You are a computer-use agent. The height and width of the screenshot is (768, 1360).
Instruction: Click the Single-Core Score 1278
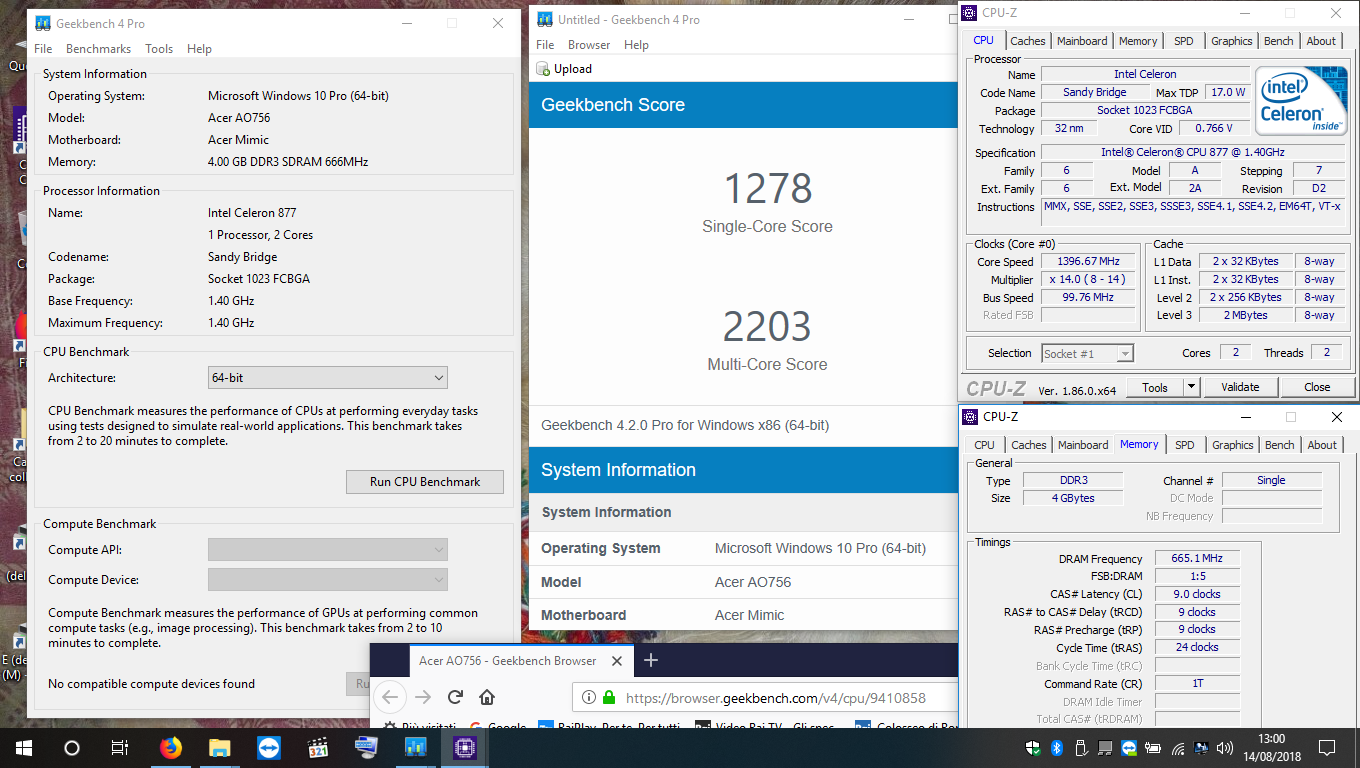(x=767, y=188)
